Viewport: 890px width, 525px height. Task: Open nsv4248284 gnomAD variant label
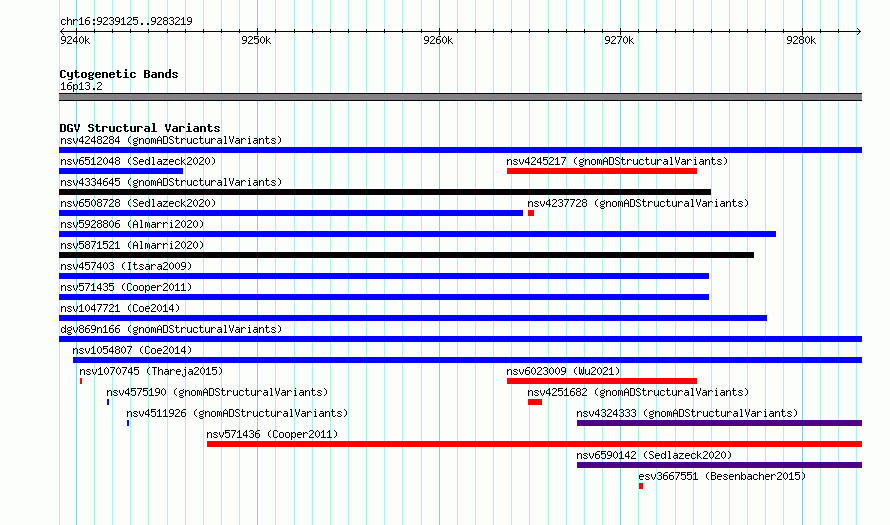point(171,140)
